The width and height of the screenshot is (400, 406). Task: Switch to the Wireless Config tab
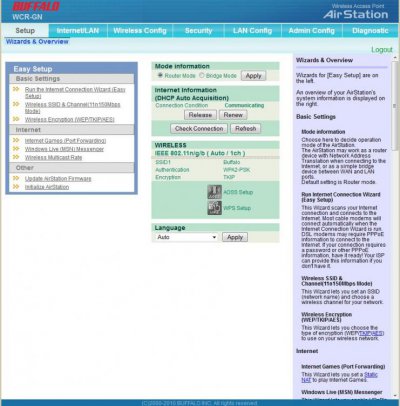tap(140, 31)
